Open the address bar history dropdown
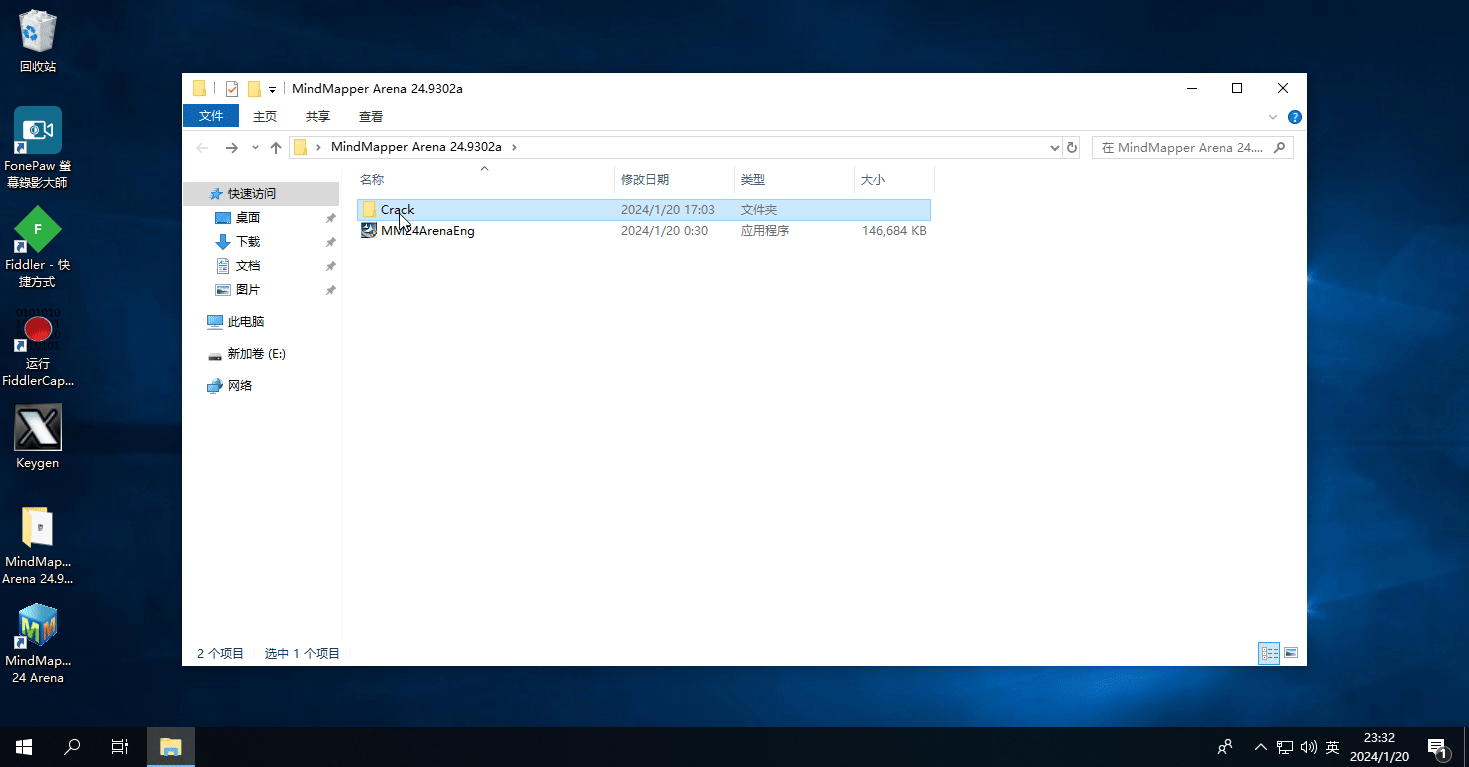The height and width of the screenshot is (767, 1469). coord(1054,147)
